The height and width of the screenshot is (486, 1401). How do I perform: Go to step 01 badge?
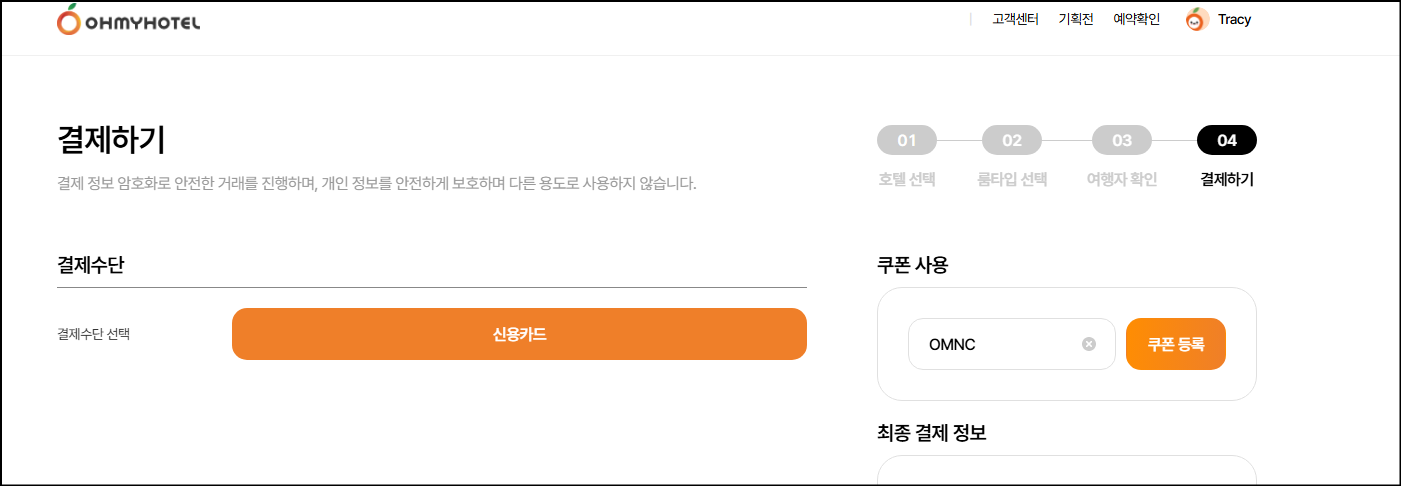coord(907,141)
